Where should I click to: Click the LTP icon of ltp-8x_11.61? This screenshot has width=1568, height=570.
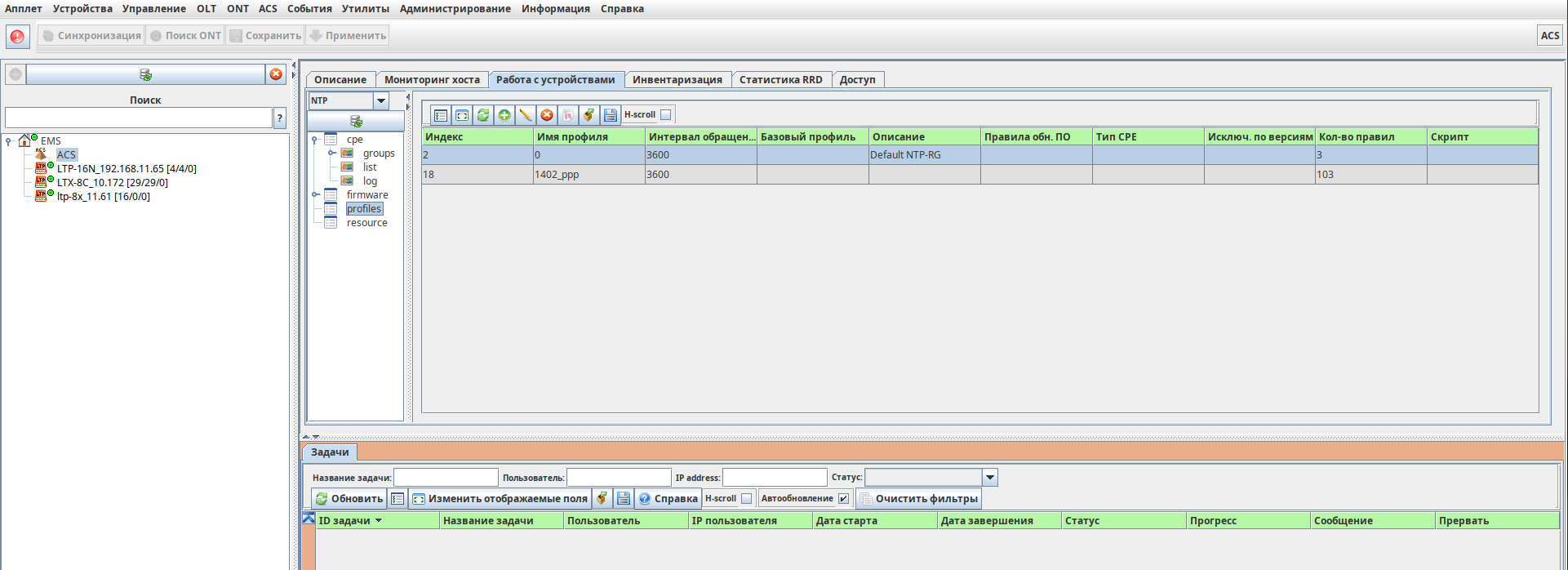[x=42, y=196]
